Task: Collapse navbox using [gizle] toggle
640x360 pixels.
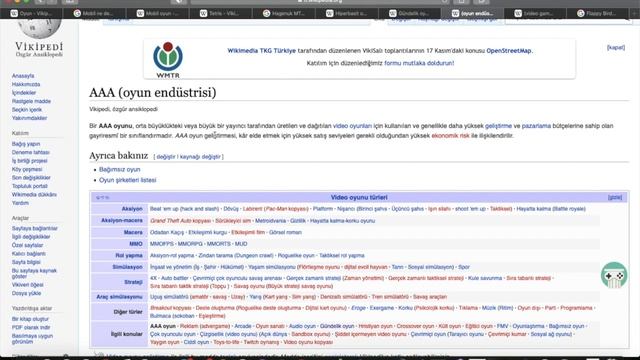Action: click(x=615, y=197)
